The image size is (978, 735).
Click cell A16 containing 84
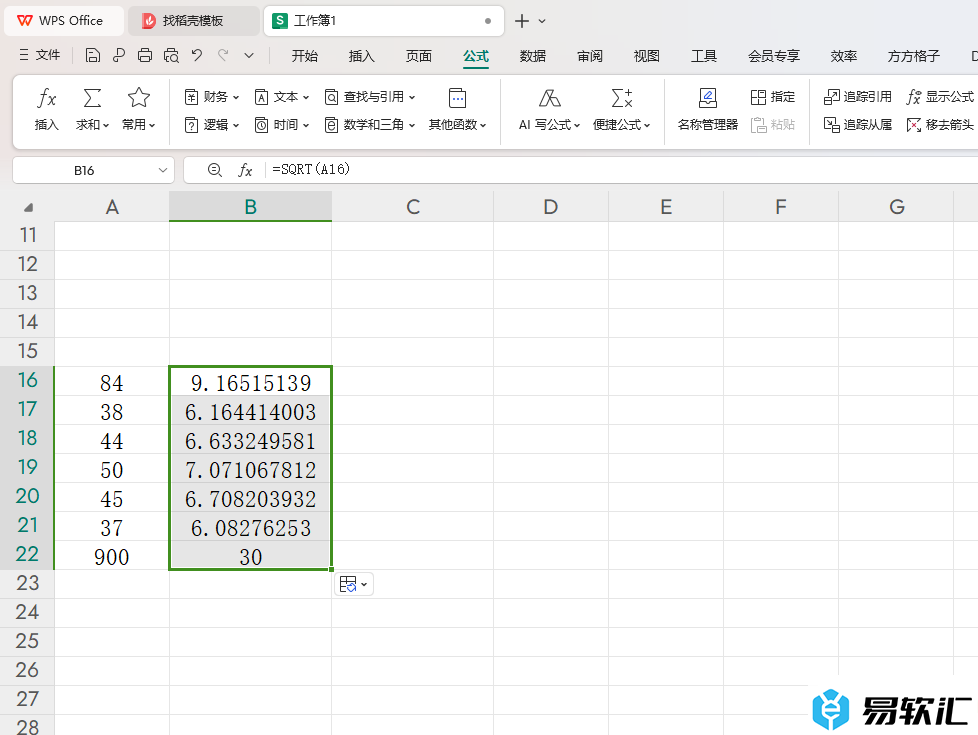point(112,382)
